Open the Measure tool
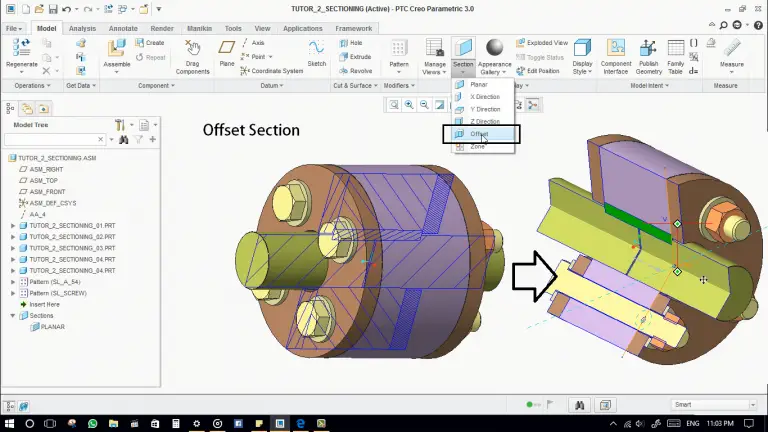 pos(731,50)
